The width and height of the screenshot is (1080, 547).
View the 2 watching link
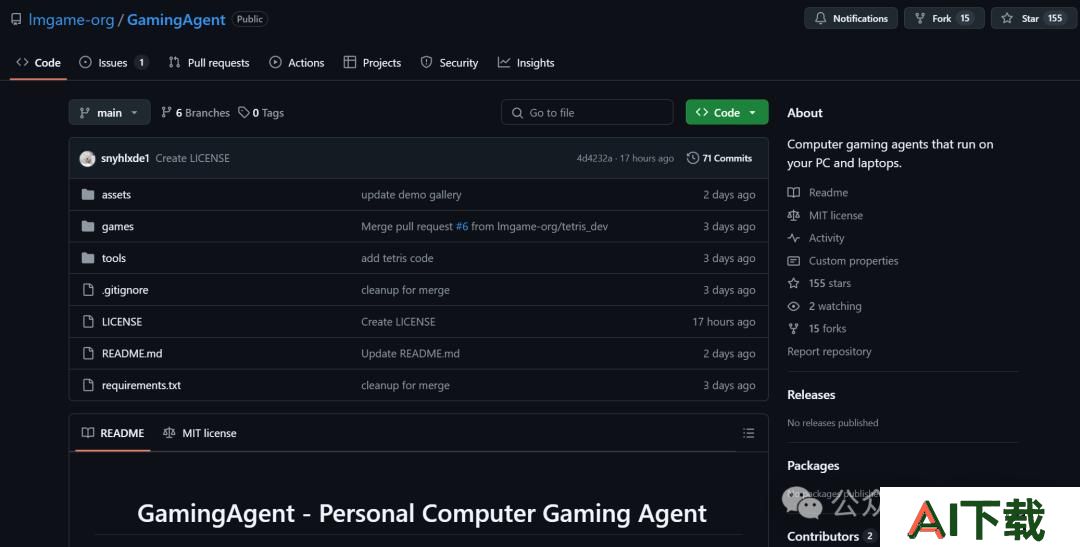point(824,306)
